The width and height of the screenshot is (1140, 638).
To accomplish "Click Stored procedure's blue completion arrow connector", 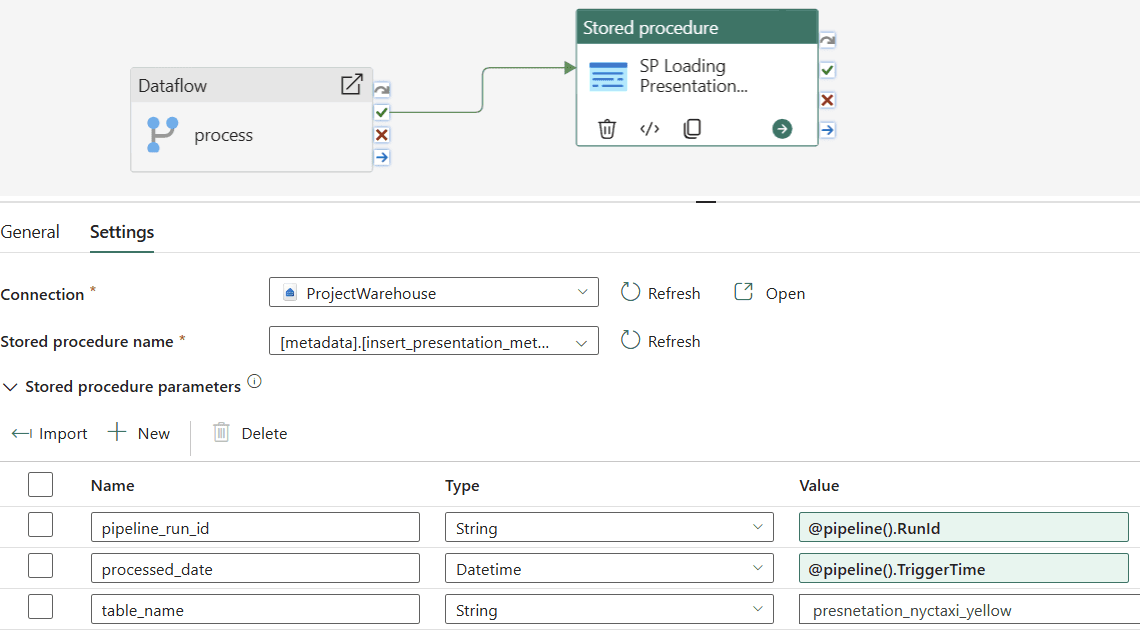I will click(827, 130).
